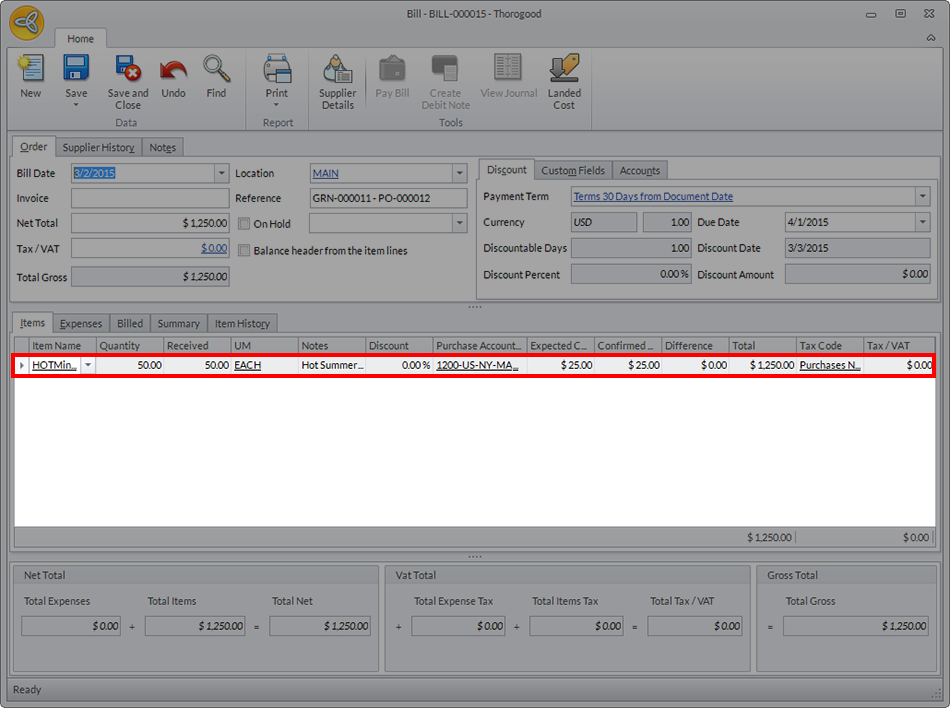The width and height of the screenshot is (950, 708).
Task: Click the Landed Cost icon
Action: 564,70
